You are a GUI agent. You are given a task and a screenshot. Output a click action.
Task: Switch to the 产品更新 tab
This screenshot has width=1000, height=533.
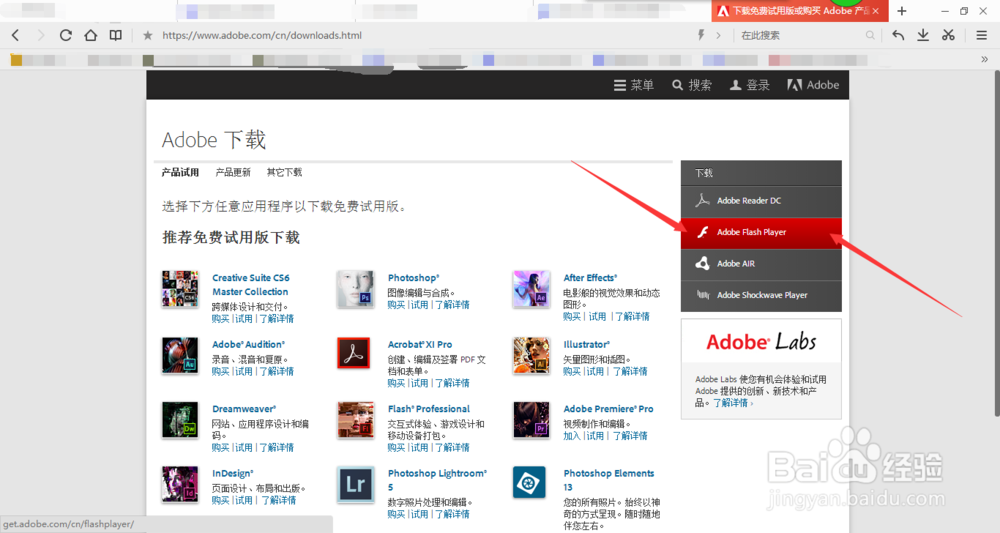click(233, 172)
